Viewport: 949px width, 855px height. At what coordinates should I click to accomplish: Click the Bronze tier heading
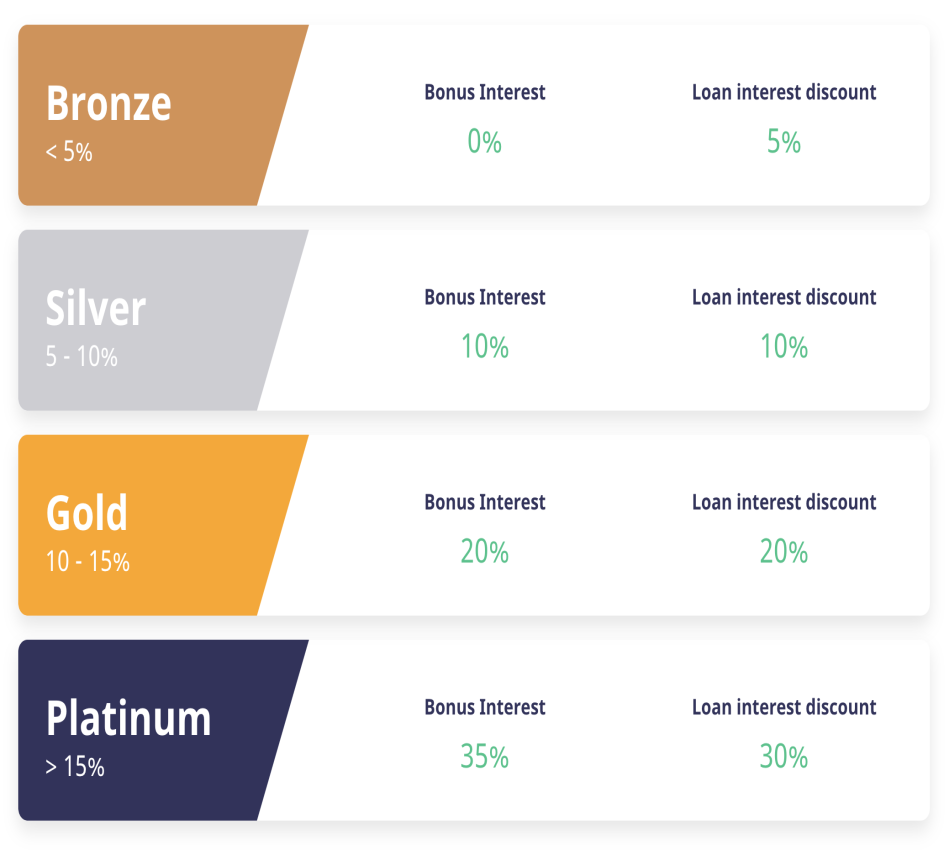(108, 104)
